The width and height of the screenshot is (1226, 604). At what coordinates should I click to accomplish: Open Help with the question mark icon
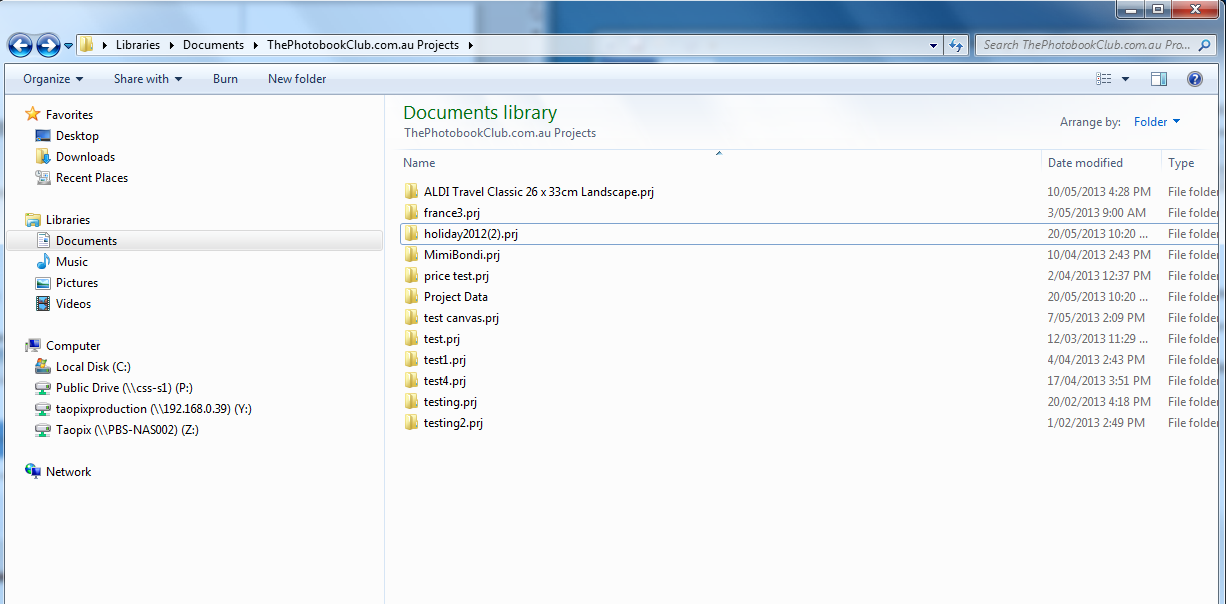point(1194,79)
